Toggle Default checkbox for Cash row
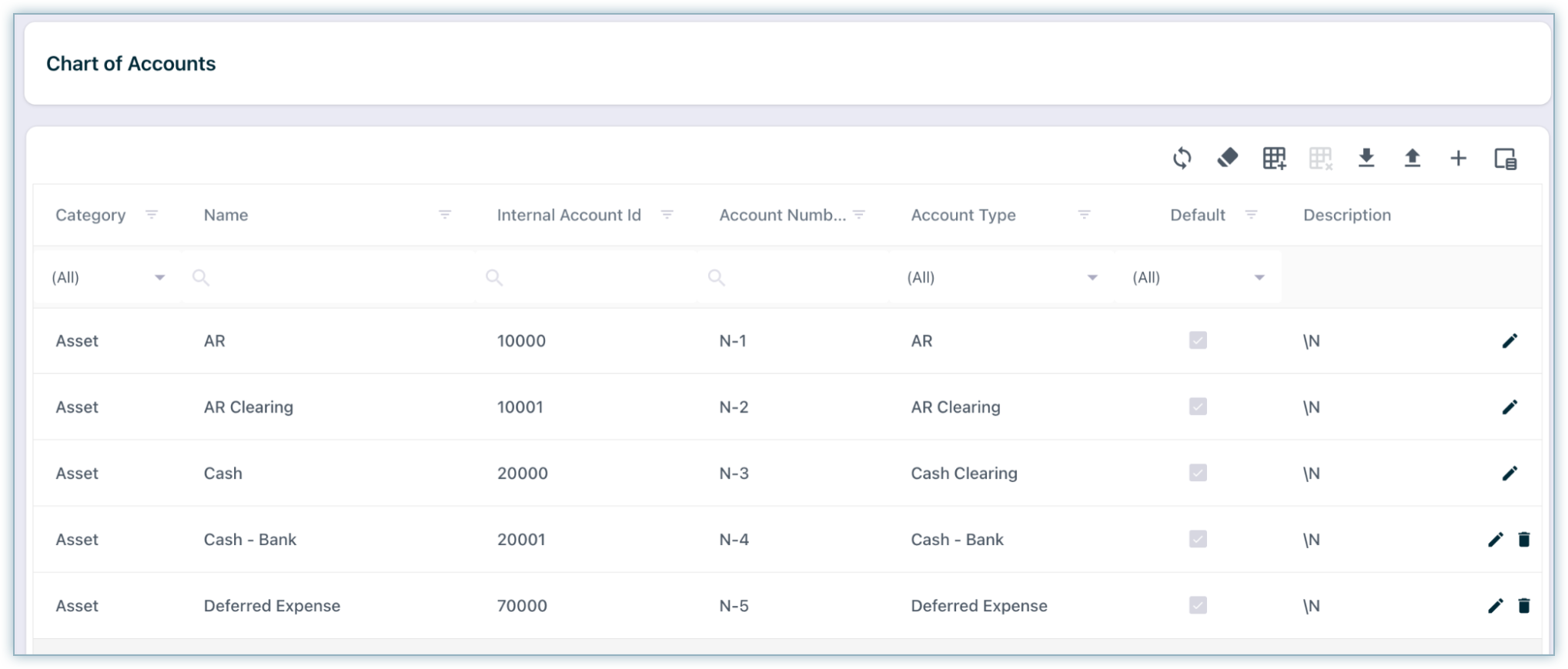This screenshot has width=1568, height=669. (1198, 473)
